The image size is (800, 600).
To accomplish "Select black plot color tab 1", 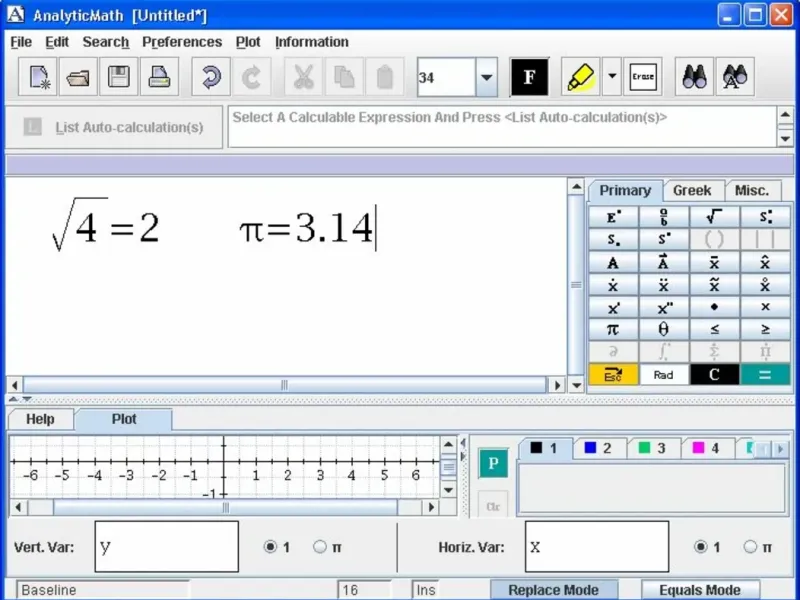I will click(544, 448).
